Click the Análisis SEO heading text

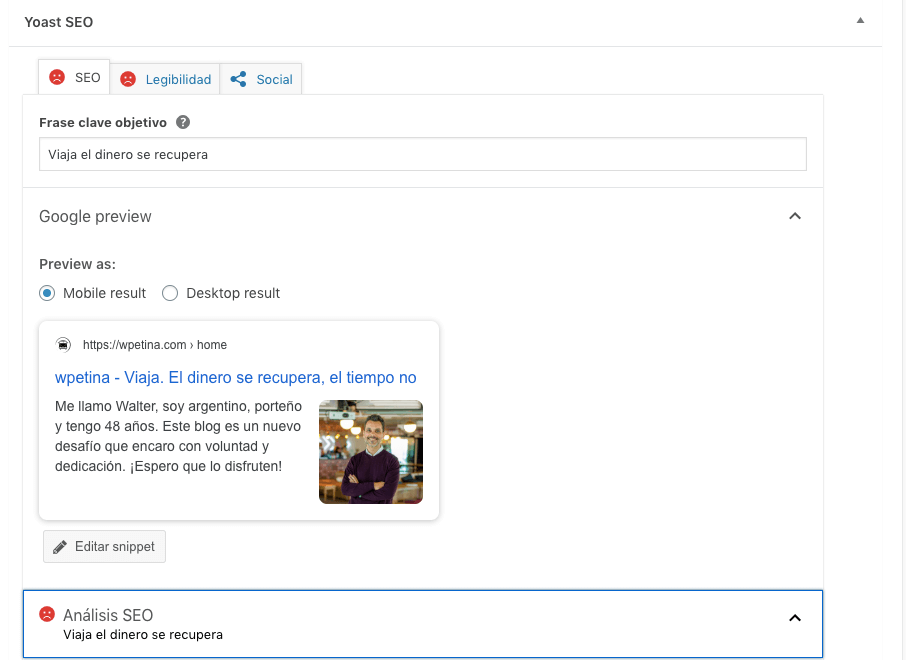[108, 615]
